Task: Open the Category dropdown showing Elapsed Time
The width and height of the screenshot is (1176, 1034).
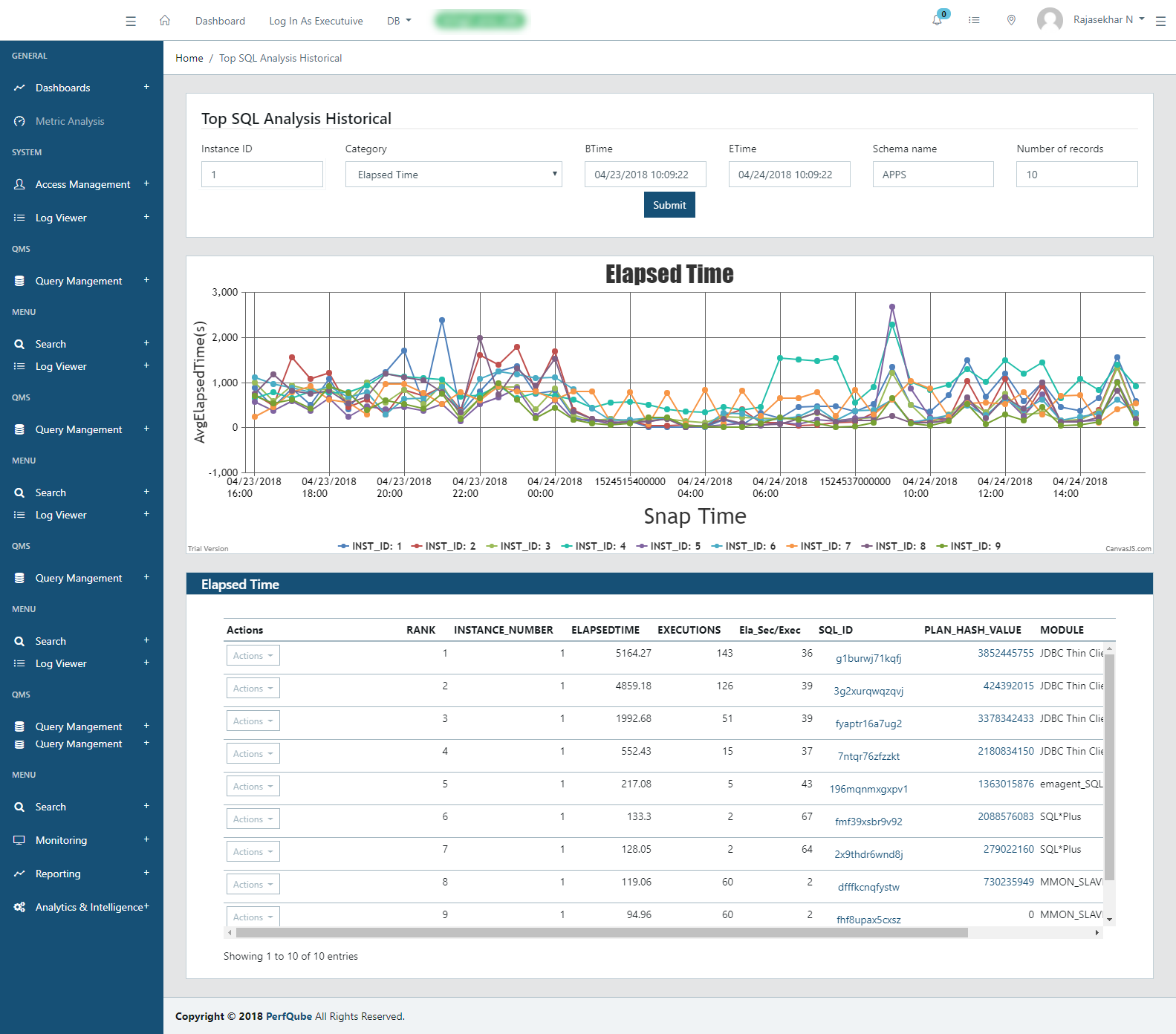Action: [x=453, y=175]
